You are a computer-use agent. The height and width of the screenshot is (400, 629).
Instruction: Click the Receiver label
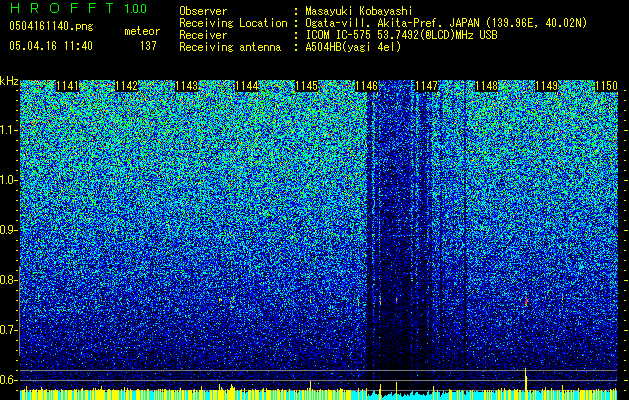click(x=203, y=35)
